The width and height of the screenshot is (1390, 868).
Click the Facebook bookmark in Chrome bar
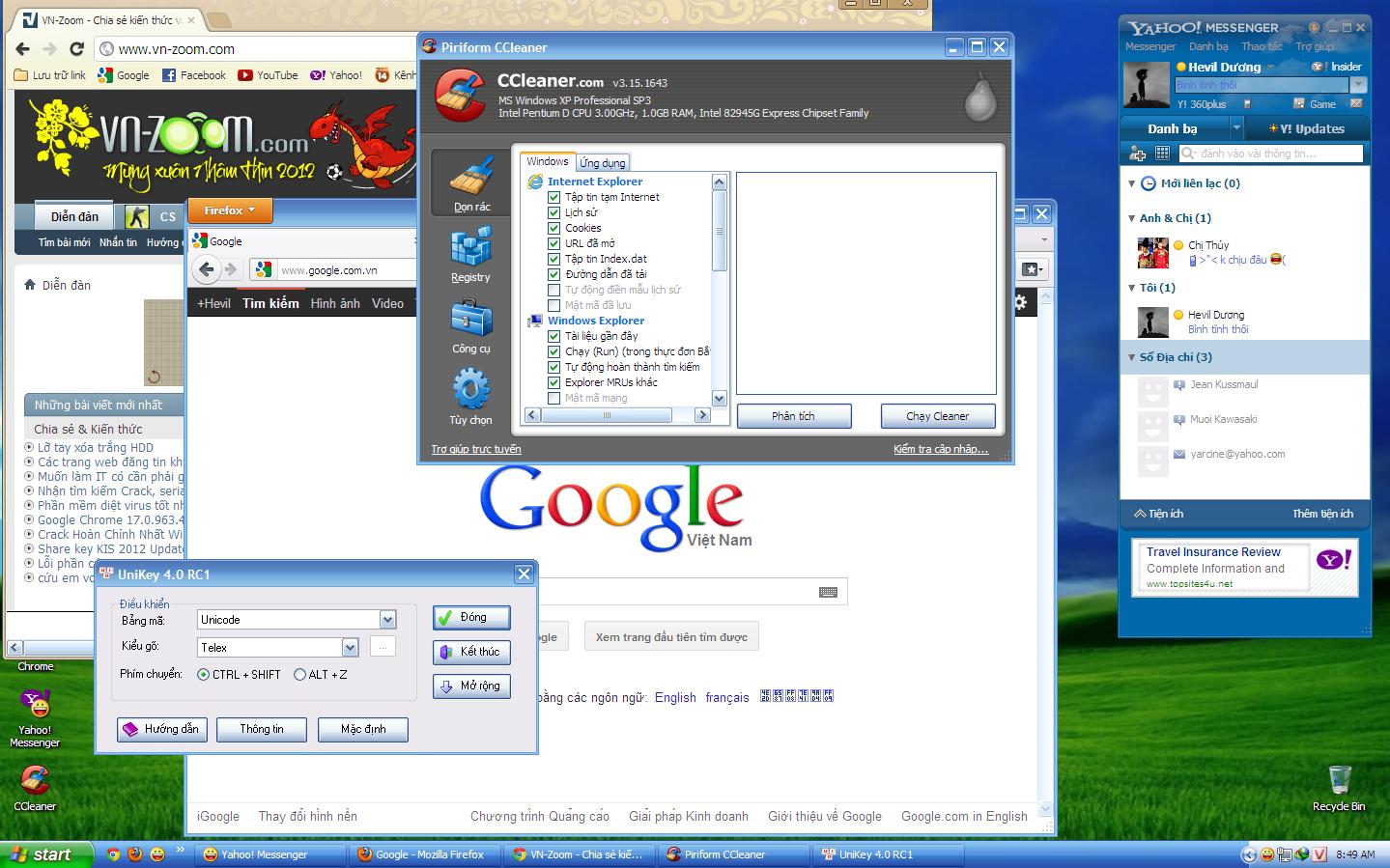click(x=193, y=75)
